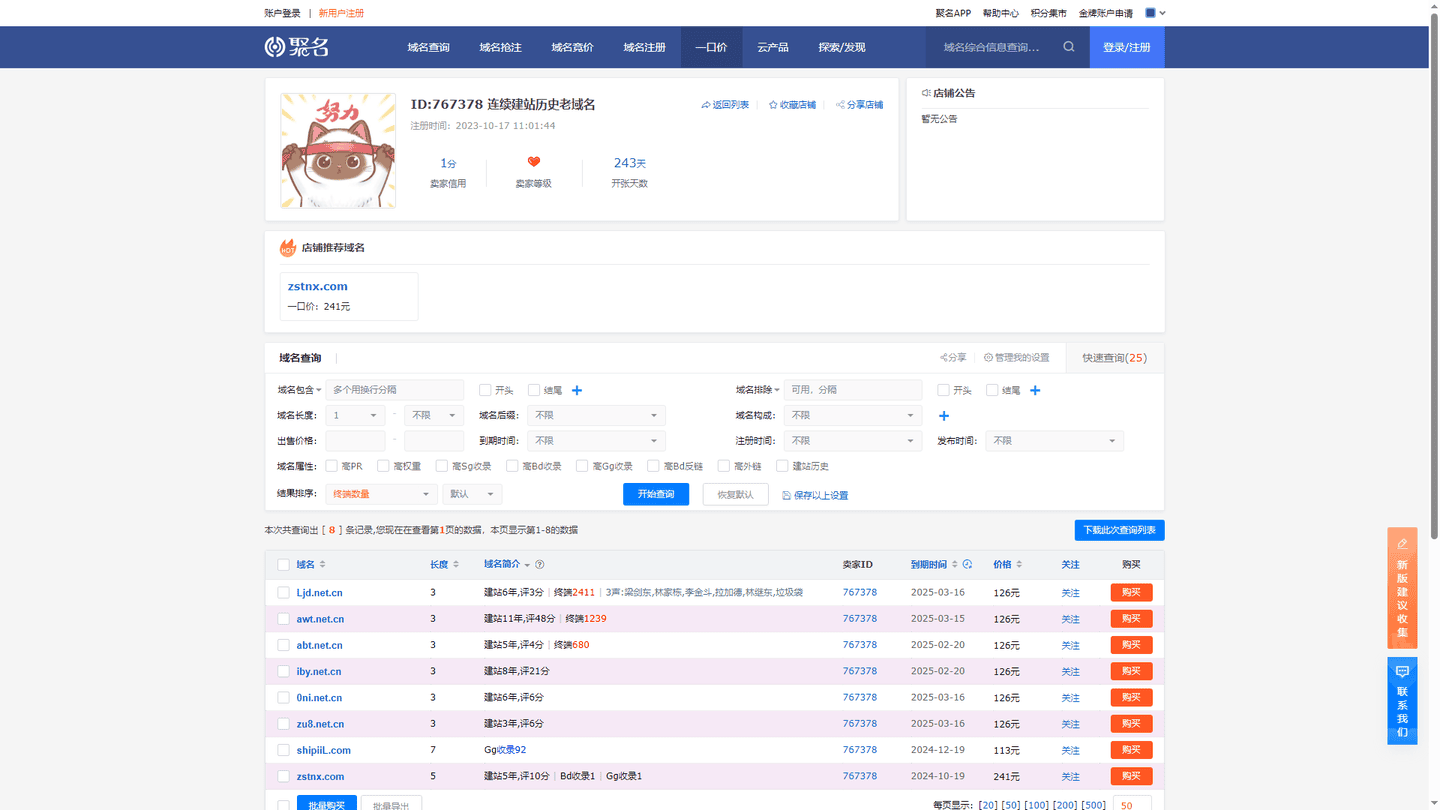Tick the checkbox for awt.net.cn row

tap(283, 619)
